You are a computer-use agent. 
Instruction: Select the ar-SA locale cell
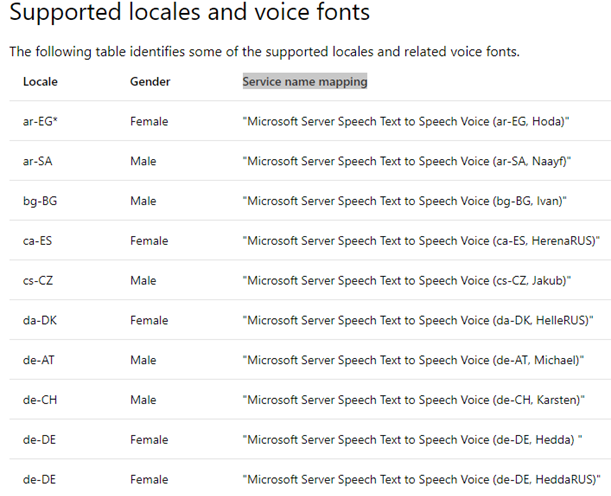click(x=38, y=161)
